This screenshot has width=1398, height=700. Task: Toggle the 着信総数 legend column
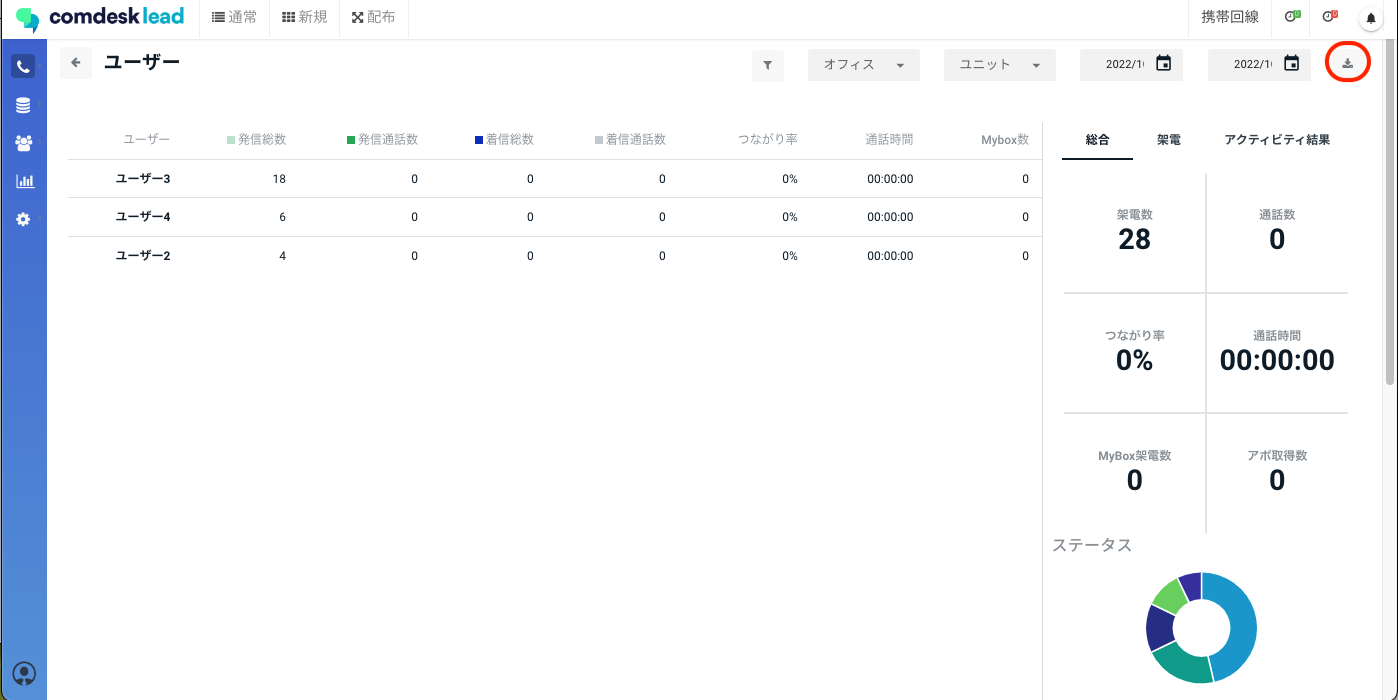click(504, 140)
